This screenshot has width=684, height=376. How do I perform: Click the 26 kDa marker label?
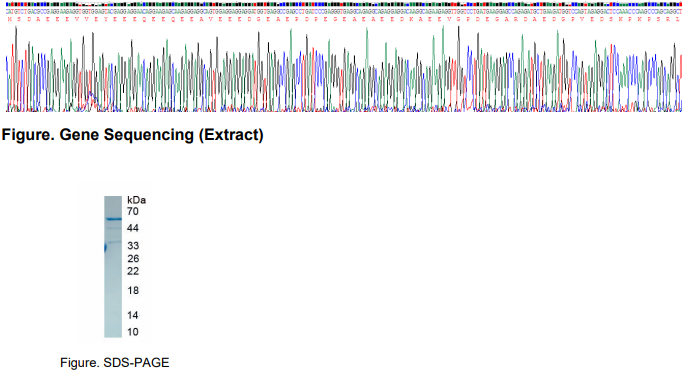(x=133, y=259)
